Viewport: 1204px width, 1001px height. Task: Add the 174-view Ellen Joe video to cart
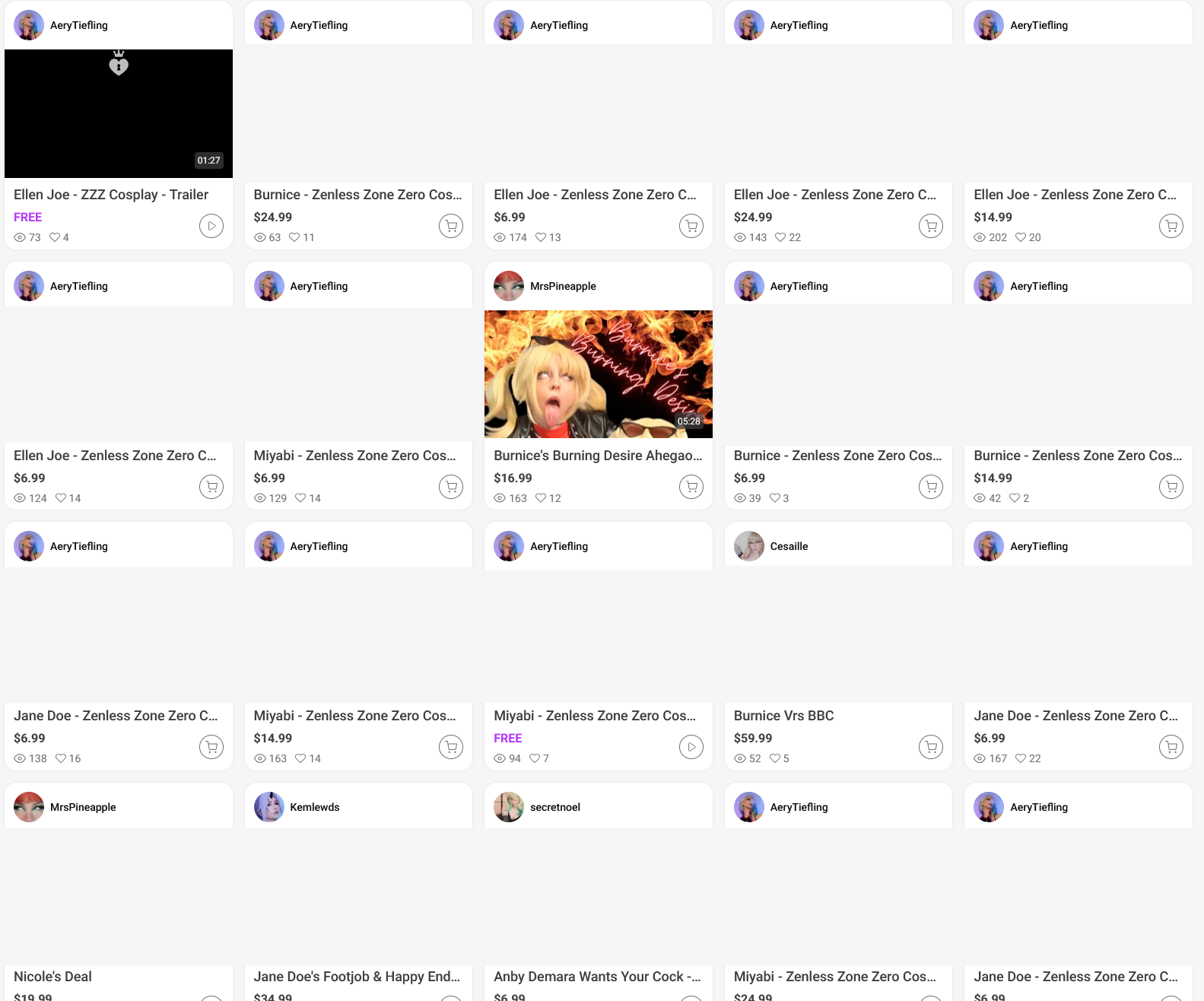coord(691,226)
